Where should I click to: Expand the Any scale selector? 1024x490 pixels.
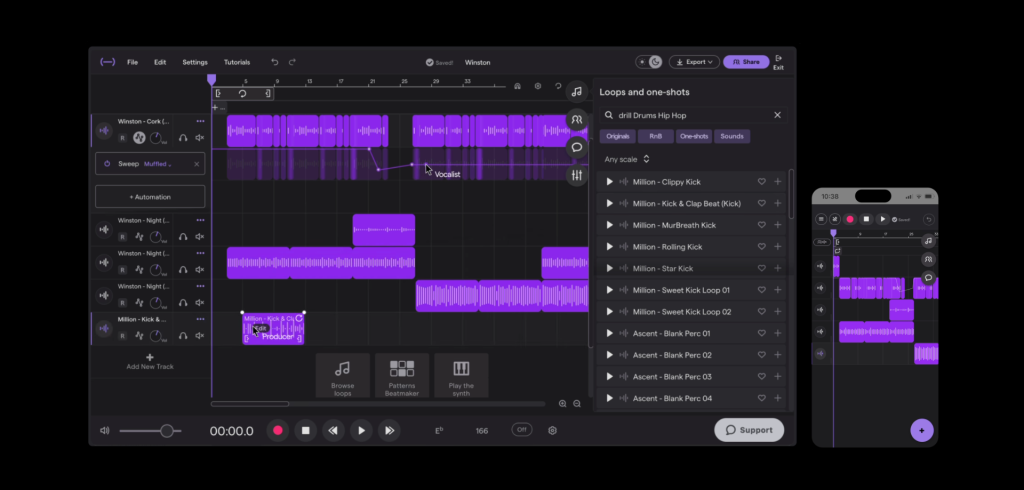627,159
